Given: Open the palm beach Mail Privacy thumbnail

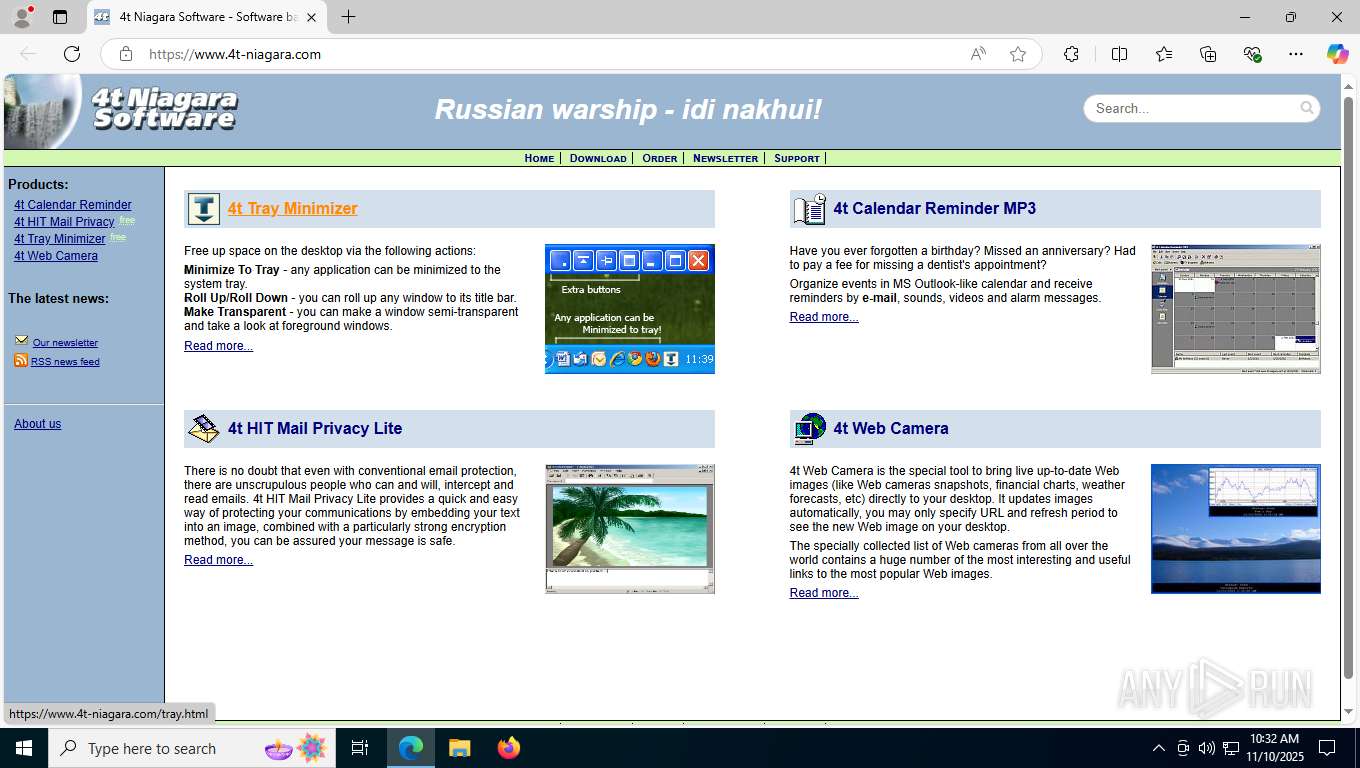Looking at the screenshot, I should coord(630,529).
